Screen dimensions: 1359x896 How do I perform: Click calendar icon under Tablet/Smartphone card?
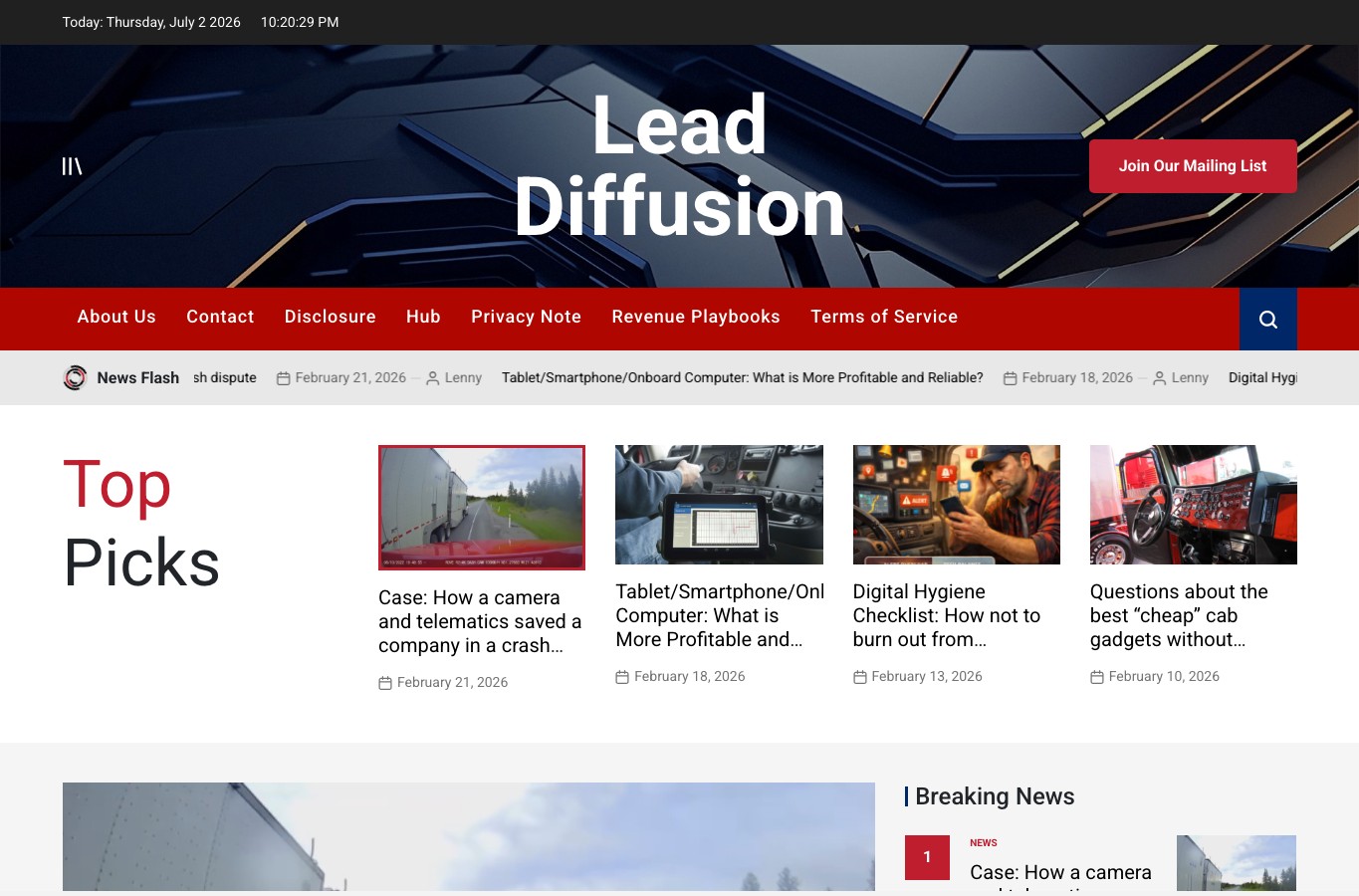click(622, 677)
